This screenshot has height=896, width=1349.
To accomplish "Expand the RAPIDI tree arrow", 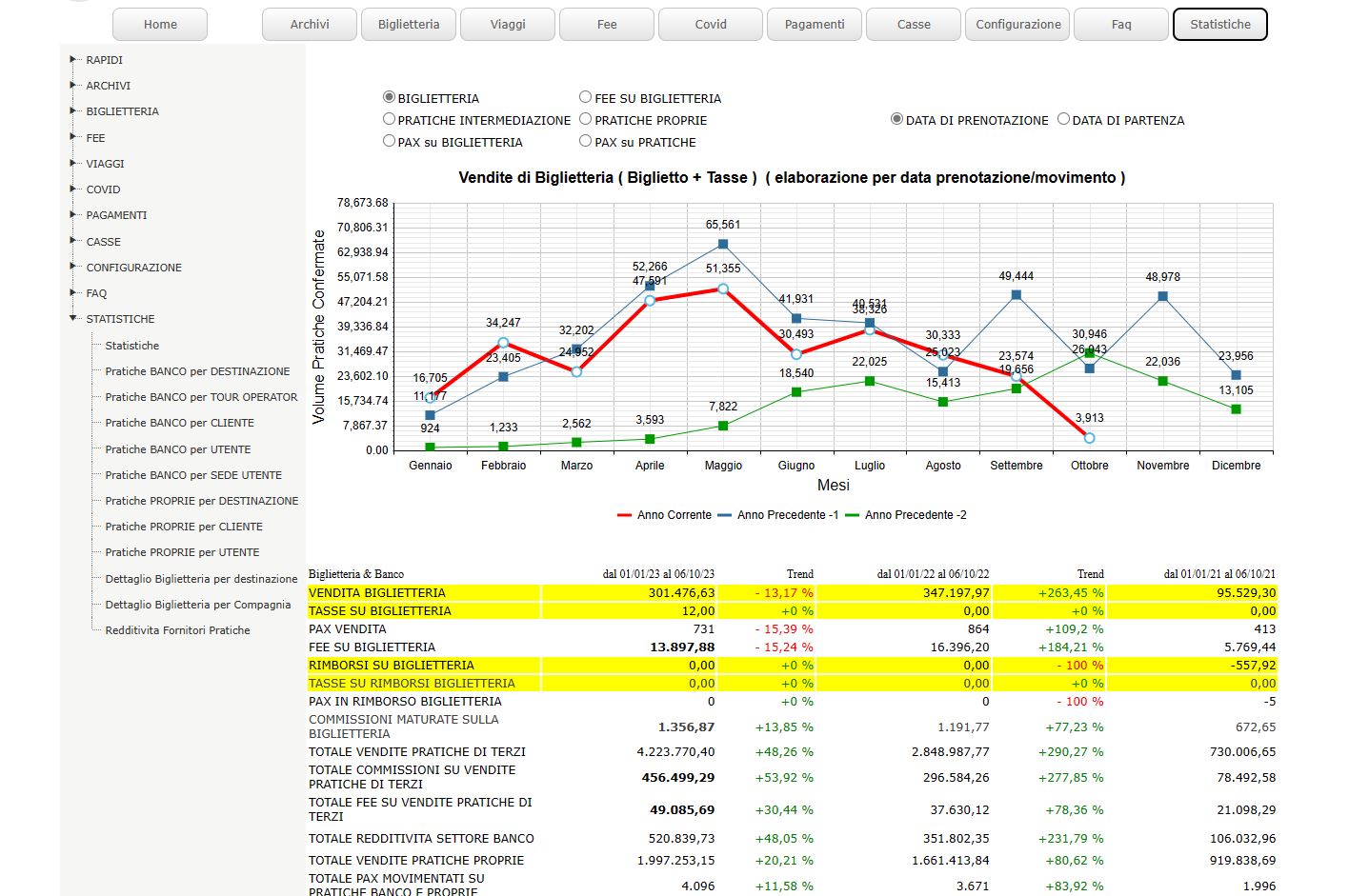I will 73,59.
